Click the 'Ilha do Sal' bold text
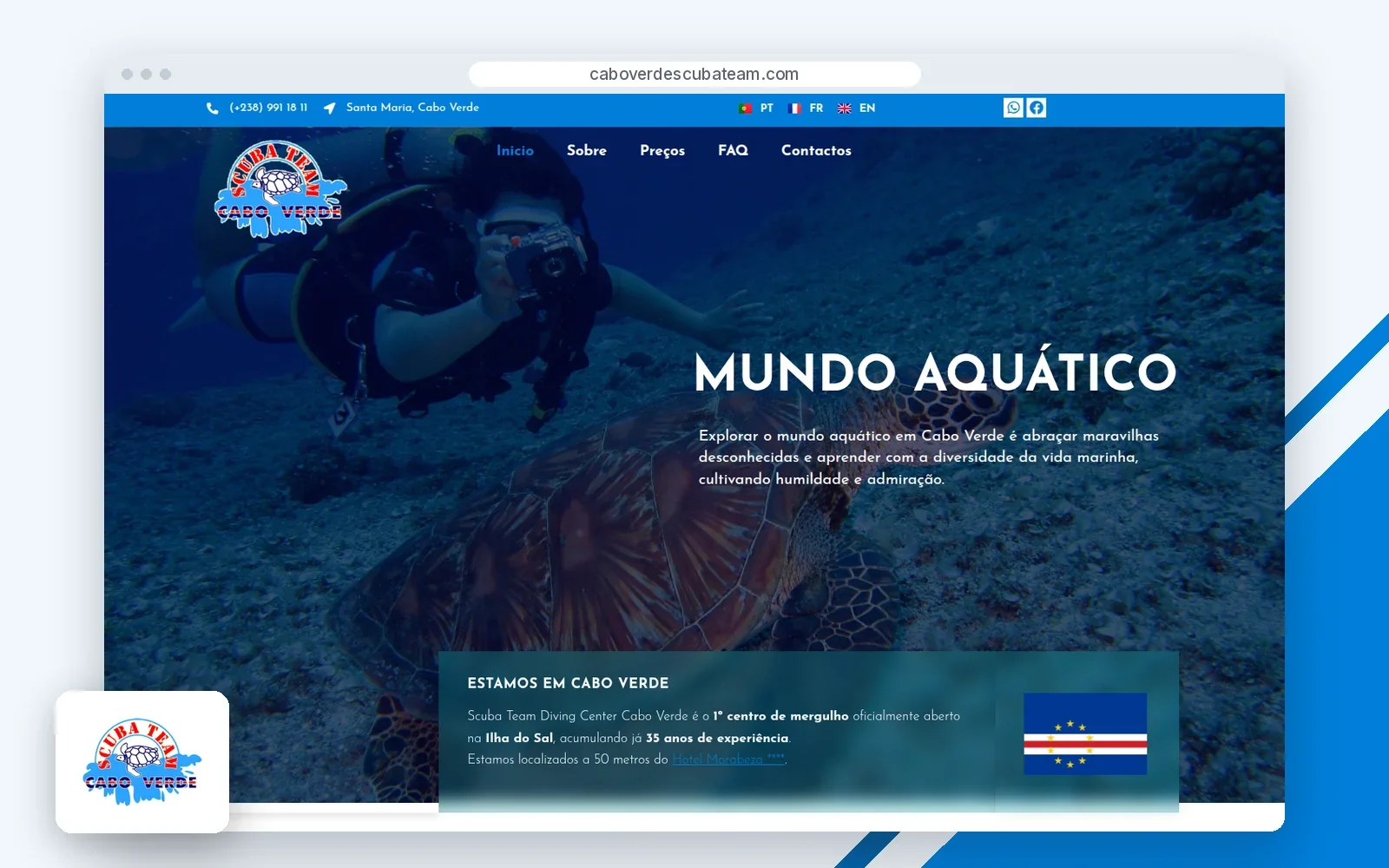Image resolution: width=1389 pixels, height=868 pixels. 519,738
